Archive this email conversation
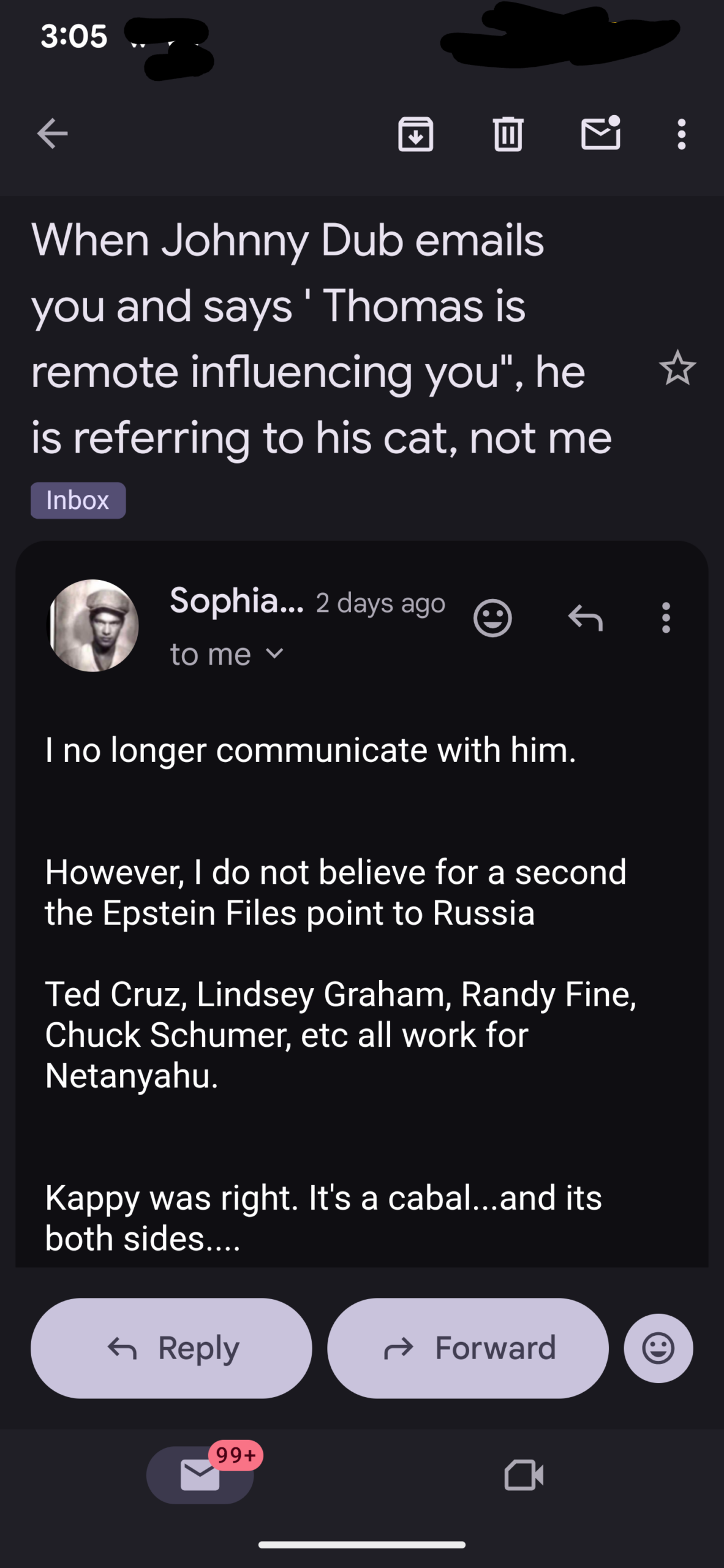The height and width of the screenshot is (1568, 724). (416, 134)
